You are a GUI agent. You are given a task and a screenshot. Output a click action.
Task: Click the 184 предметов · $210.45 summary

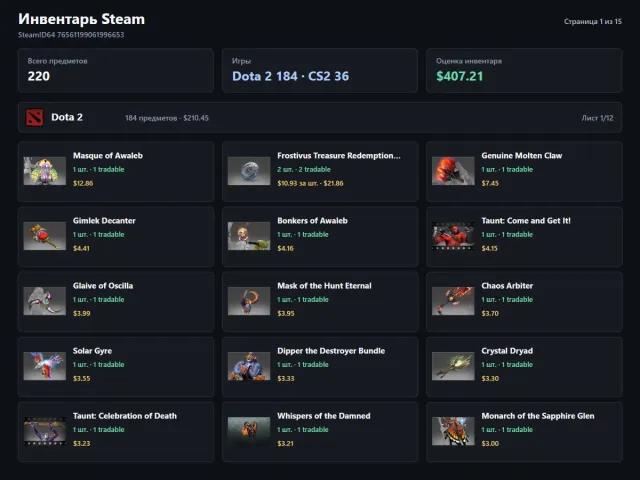tap(167, 118)
